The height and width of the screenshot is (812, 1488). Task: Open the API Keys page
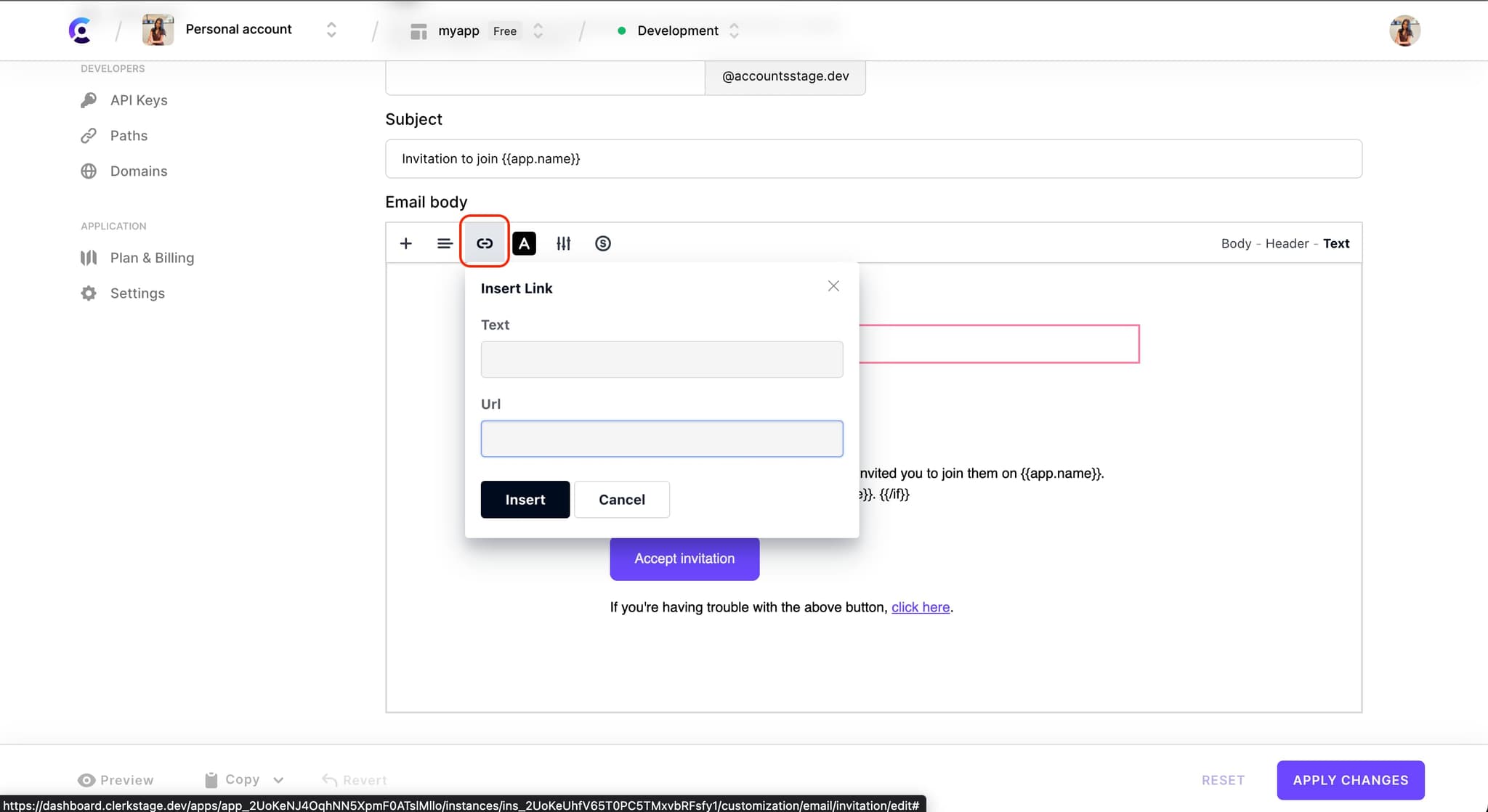[139, 100]
